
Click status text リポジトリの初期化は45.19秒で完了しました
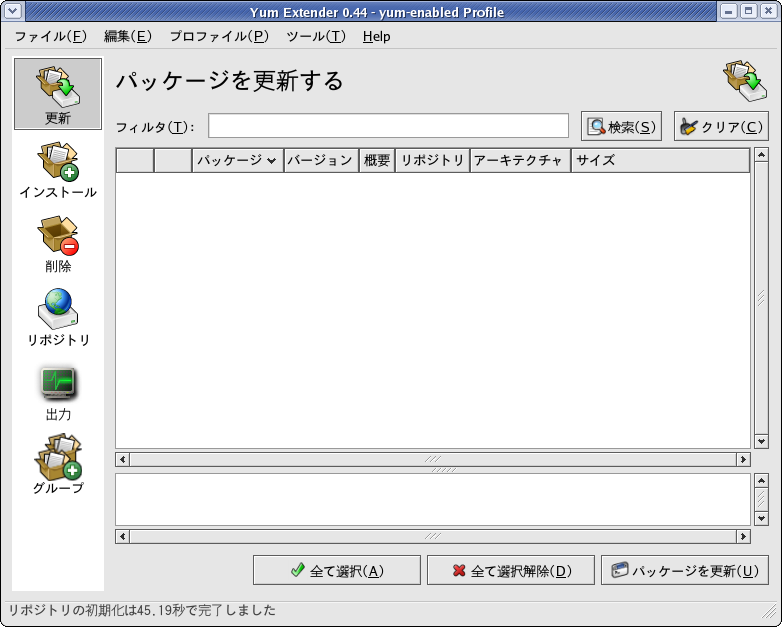pyautogui.click(x=142, y=610)
